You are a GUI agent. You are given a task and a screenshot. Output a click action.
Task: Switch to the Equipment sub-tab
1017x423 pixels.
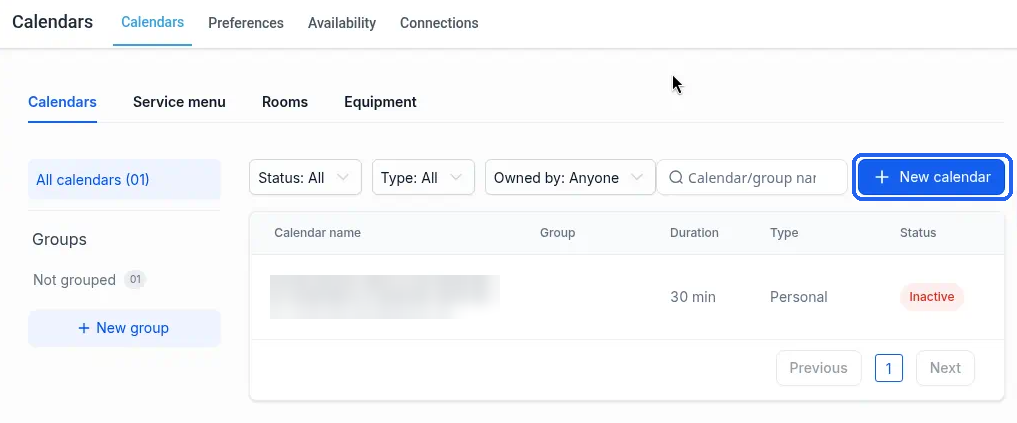(380, 102)
